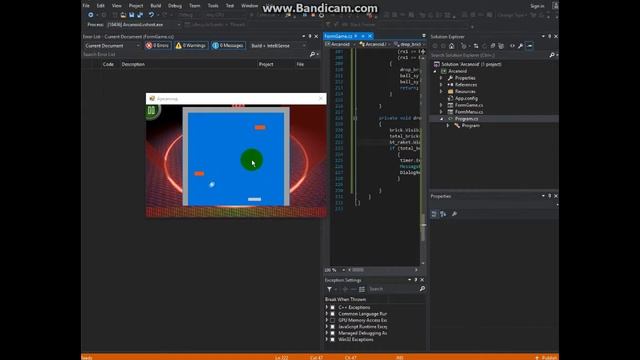640x360 pixels.
Task: Open the Build menu
Action: 156,6
